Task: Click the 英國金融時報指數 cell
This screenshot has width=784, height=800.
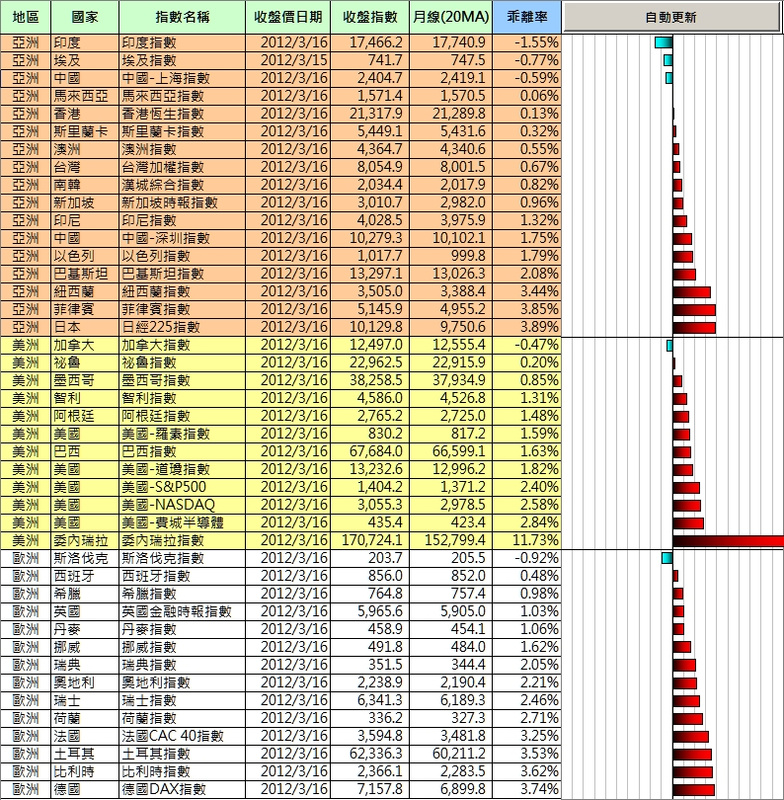Action: coord(182,611)
